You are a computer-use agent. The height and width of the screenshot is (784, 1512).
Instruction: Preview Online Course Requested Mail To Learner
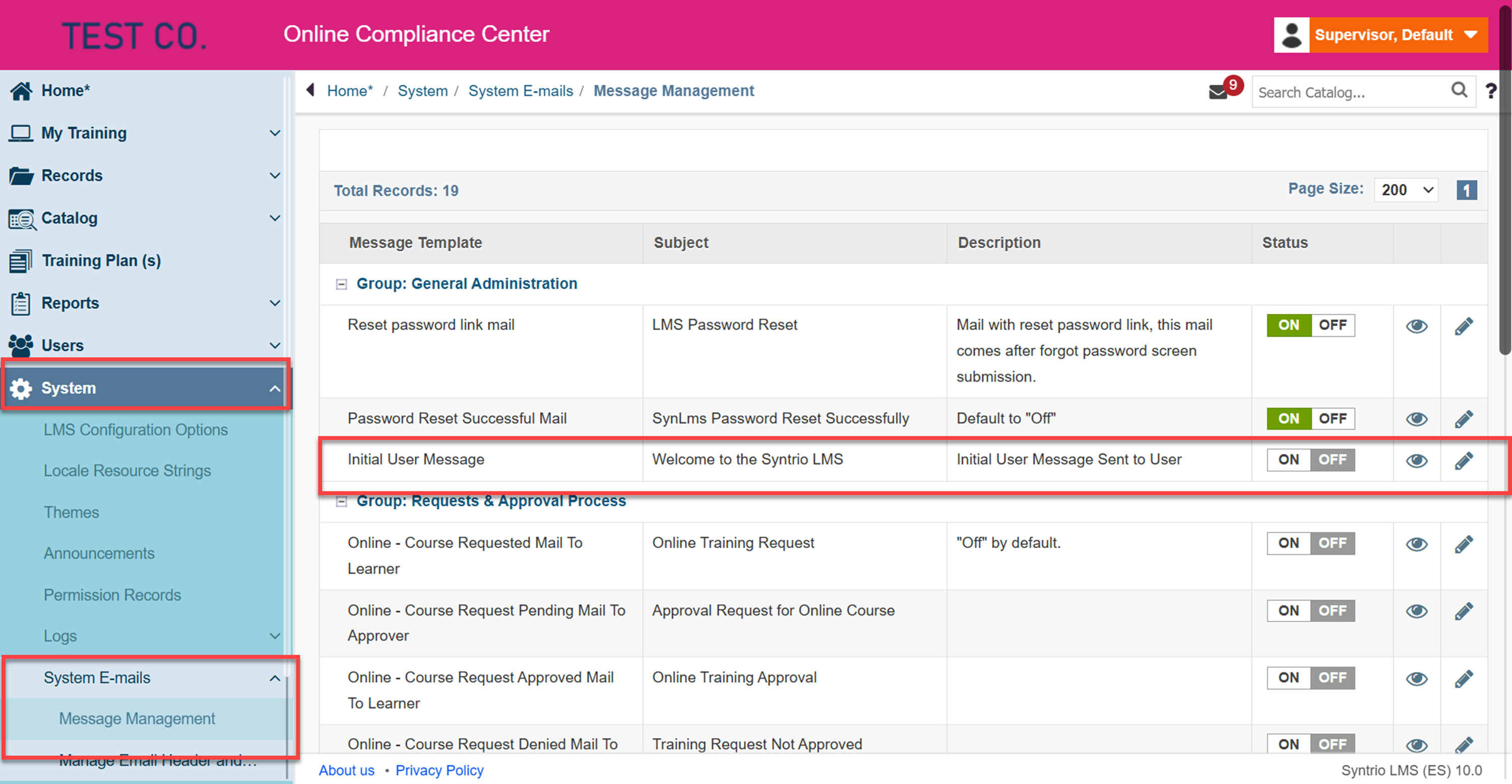(1416, 544)
